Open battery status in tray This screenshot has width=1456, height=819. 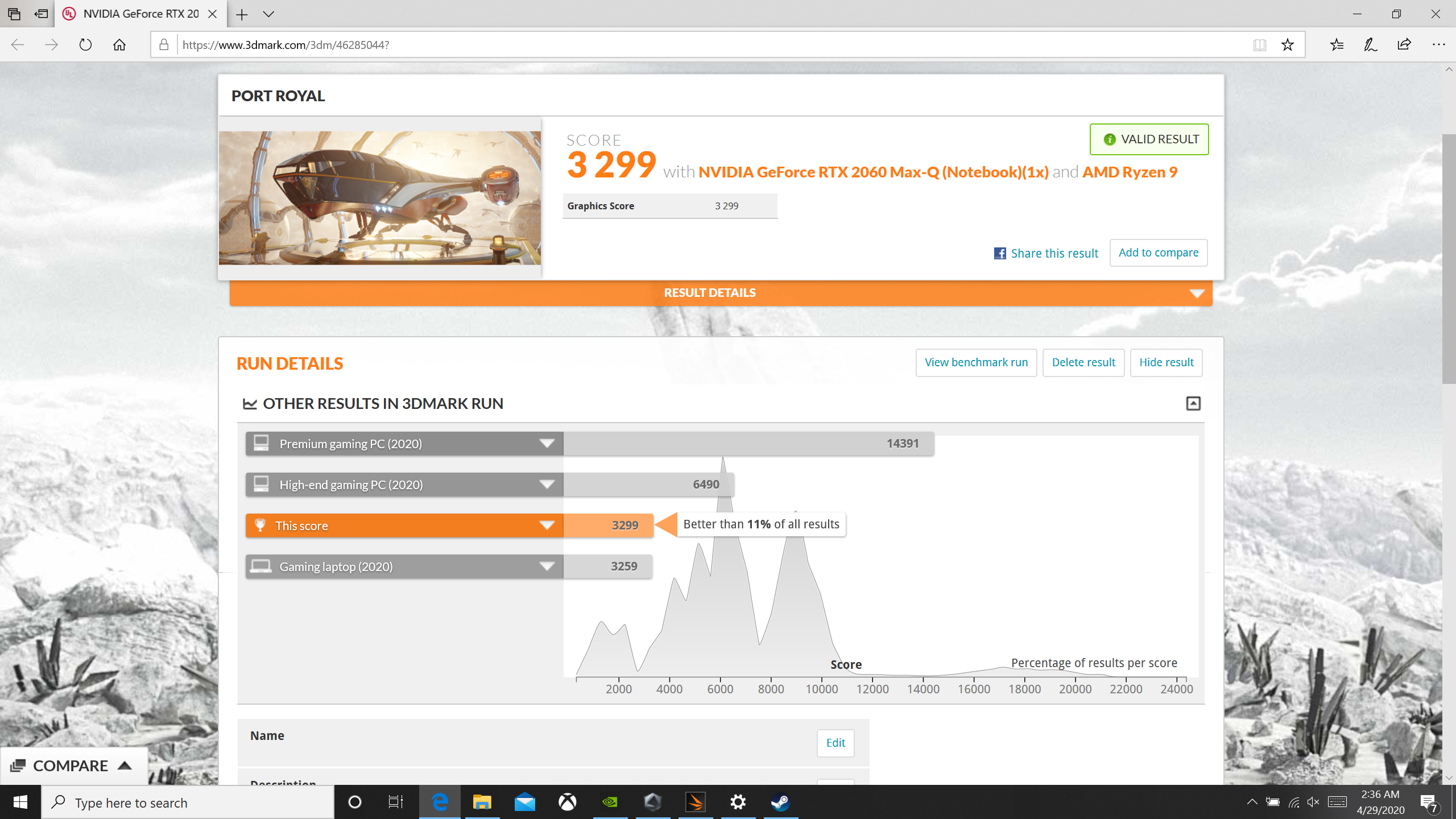1273,802
